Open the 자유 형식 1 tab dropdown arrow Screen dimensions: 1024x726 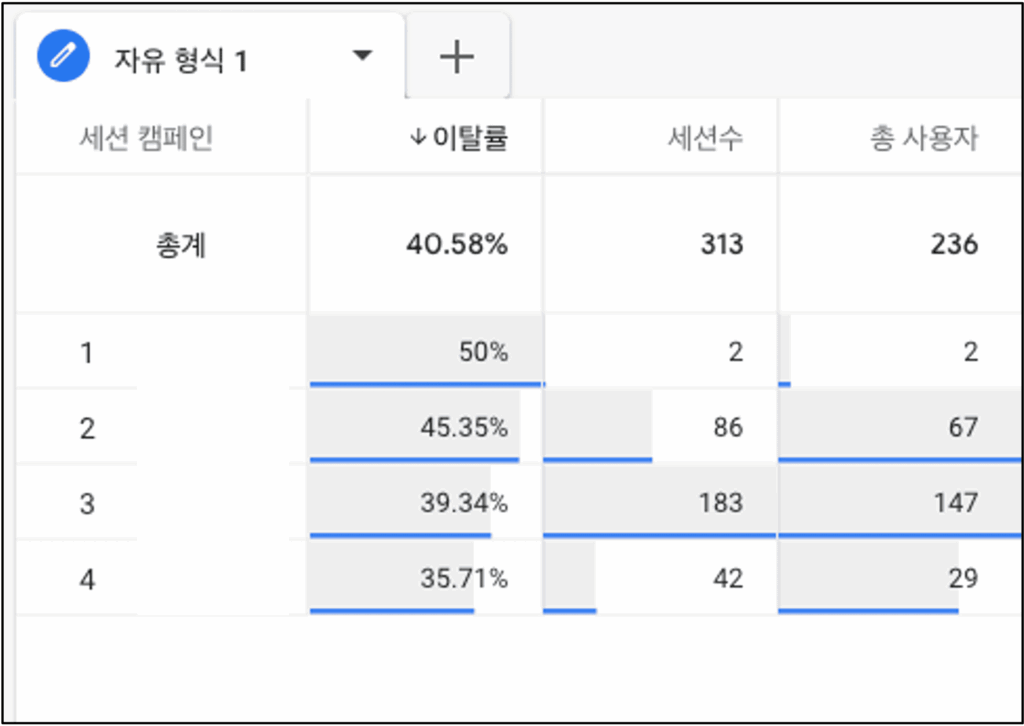[x=362, y=55]
